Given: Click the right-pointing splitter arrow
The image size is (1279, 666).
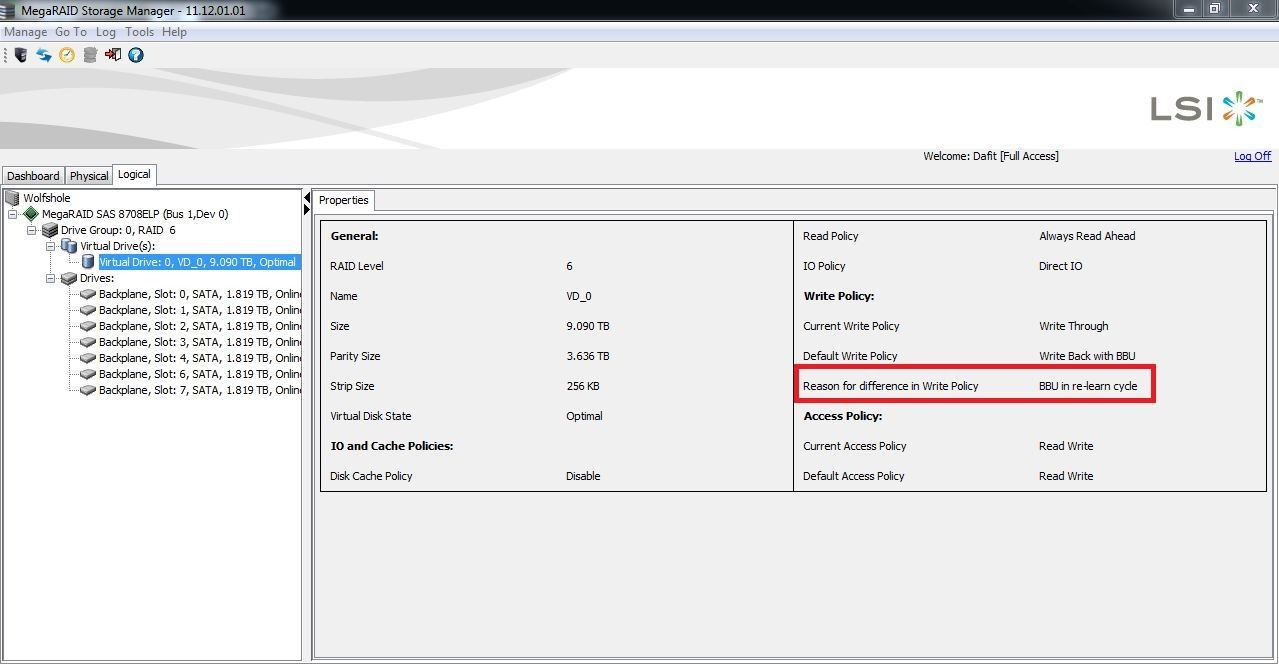Looking at the screenshot, I should (307, 209).
